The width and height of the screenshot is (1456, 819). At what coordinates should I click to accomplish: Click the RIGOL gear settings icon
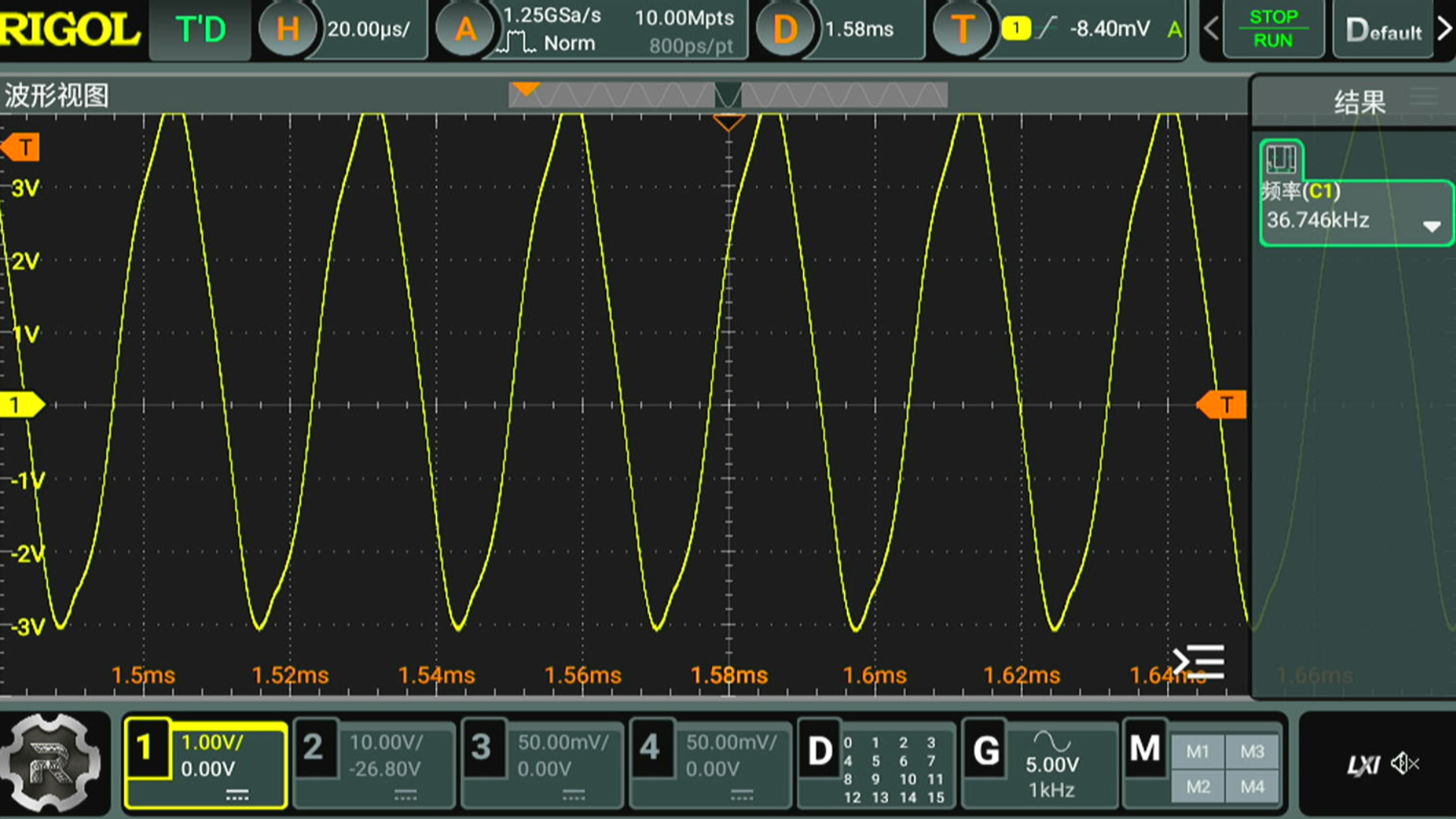(50, 762)
